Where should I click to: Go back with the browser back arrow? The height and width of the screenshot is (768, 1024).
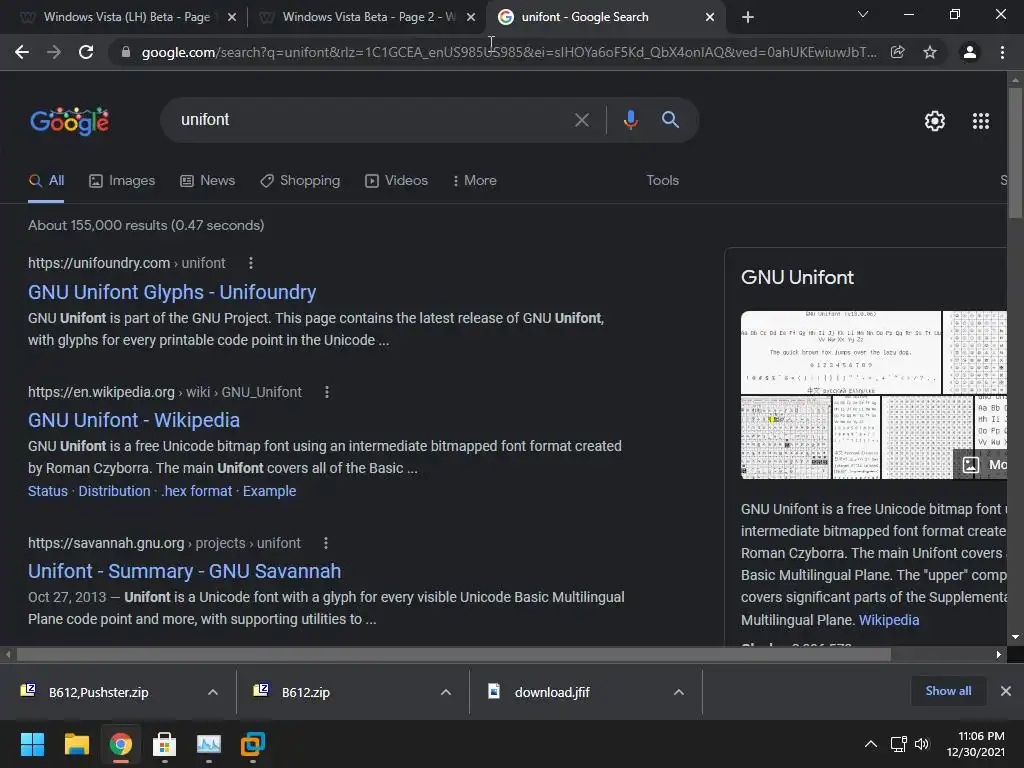click(22, 52)
